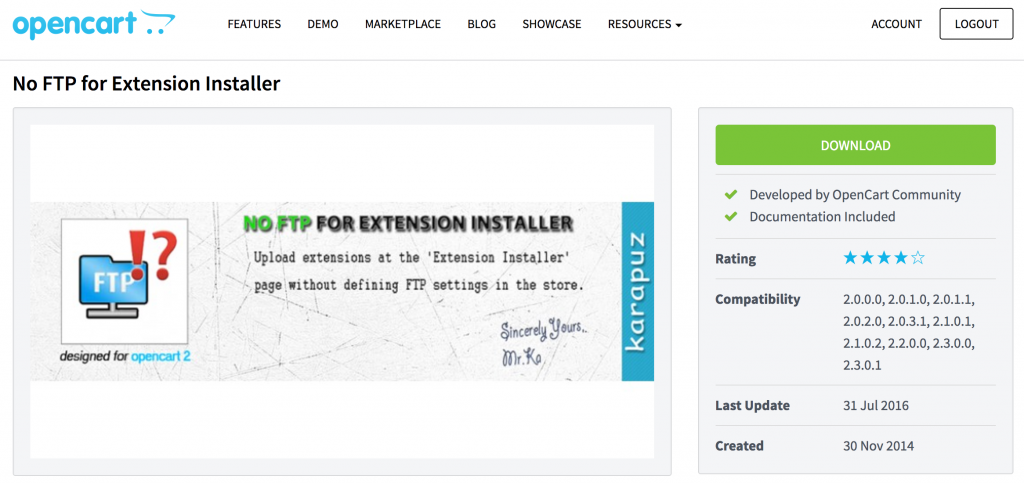The width and height of the screenshot is (1024, 483).
Task: Click the Logout button
Action: [976, 24]
